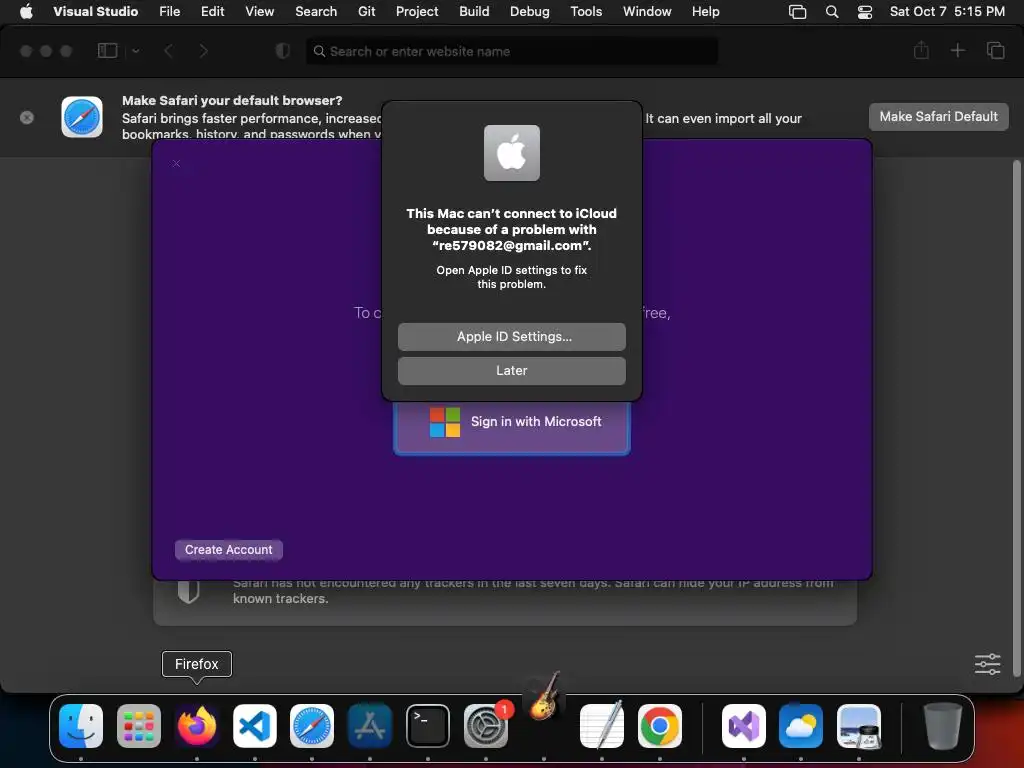This screenshot has width=1024, height=768.
Task: Click Later in iCloud dialog
Action: 511,371
